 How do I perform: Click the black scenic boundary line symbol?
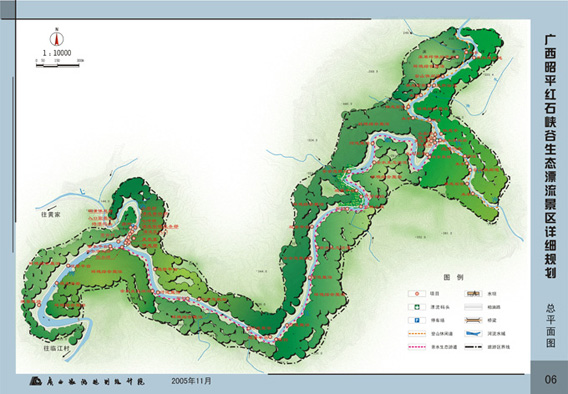click(x=473, y=347)
